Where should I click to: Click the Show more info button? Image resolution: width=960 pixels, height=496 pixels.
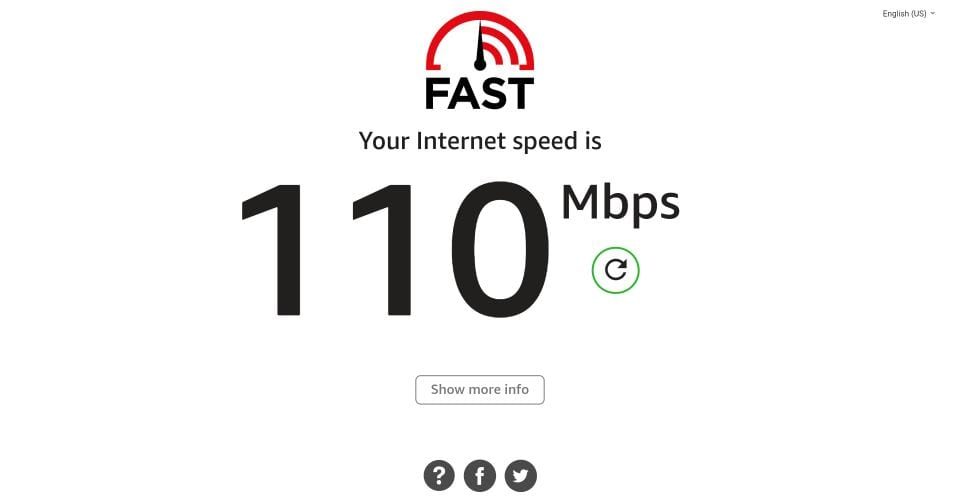480,389
